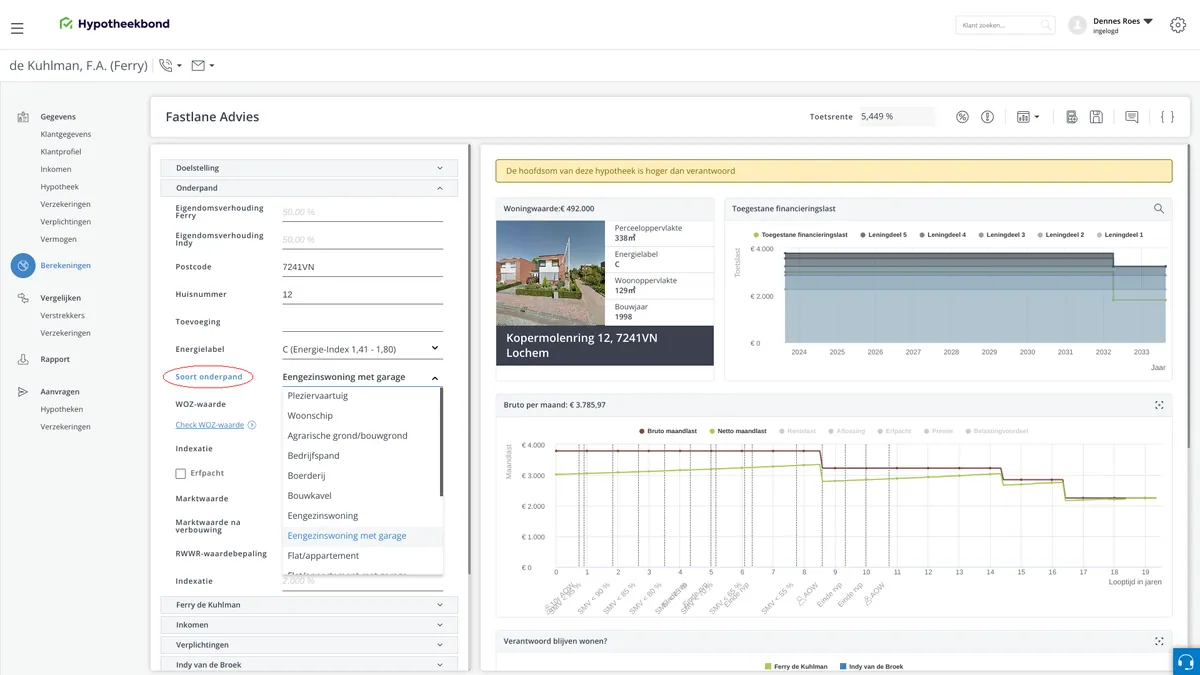Viewport: 1200px width, 675px height.
Task: Save the advice with floppy icon
Action: (1096, 117)
